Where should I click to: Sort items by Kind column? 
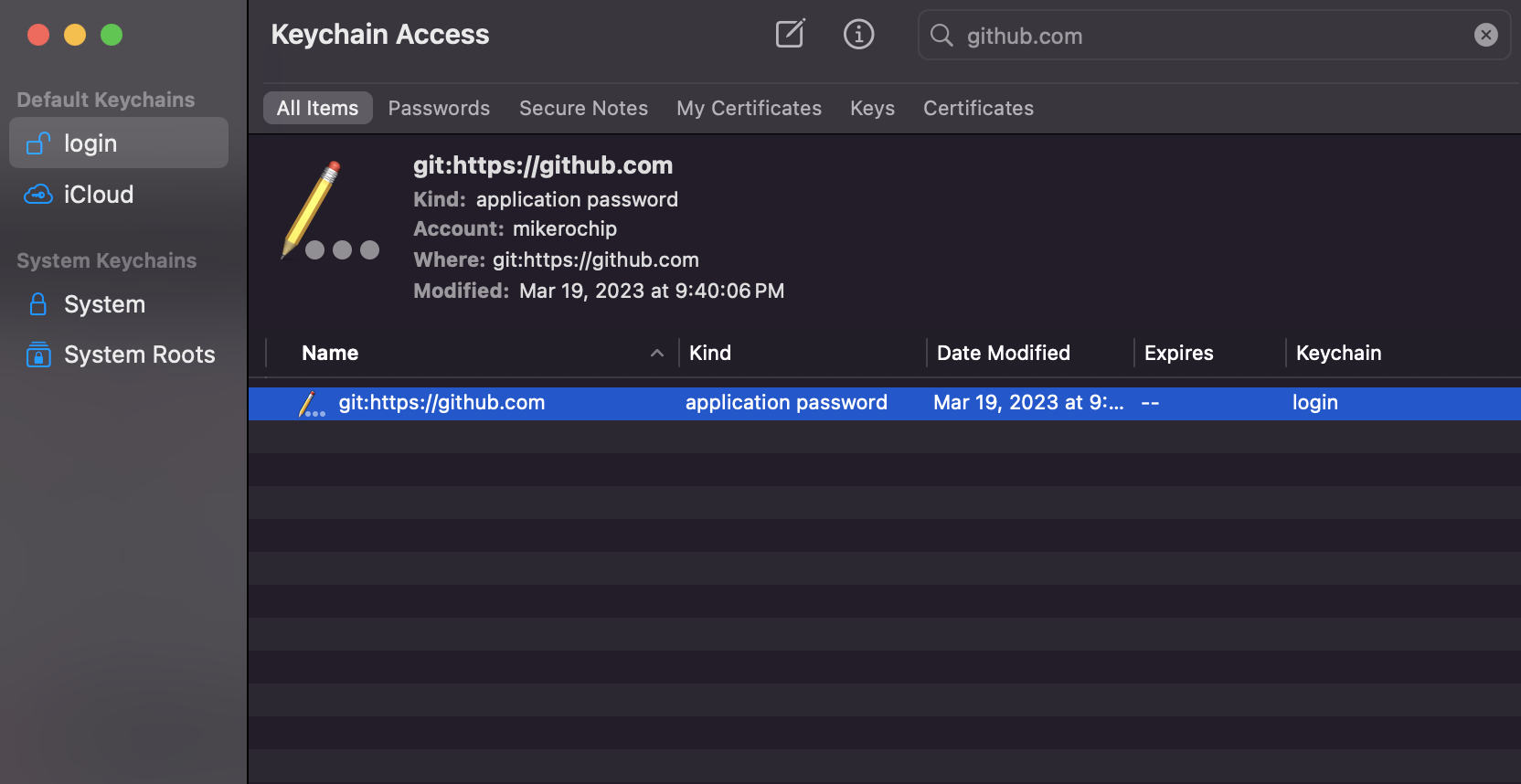[x=710, y=353]
